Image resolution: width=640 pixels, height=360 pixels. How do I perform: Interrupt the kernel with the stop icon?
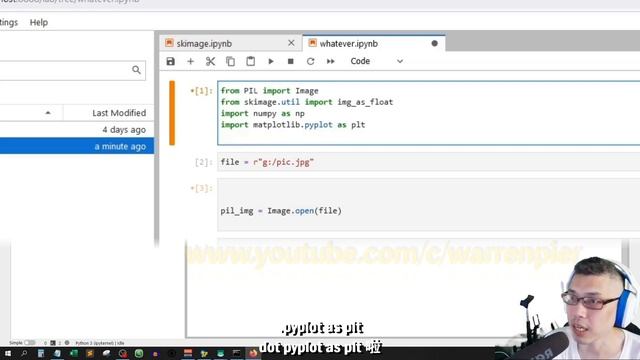[x=291, y=61]
